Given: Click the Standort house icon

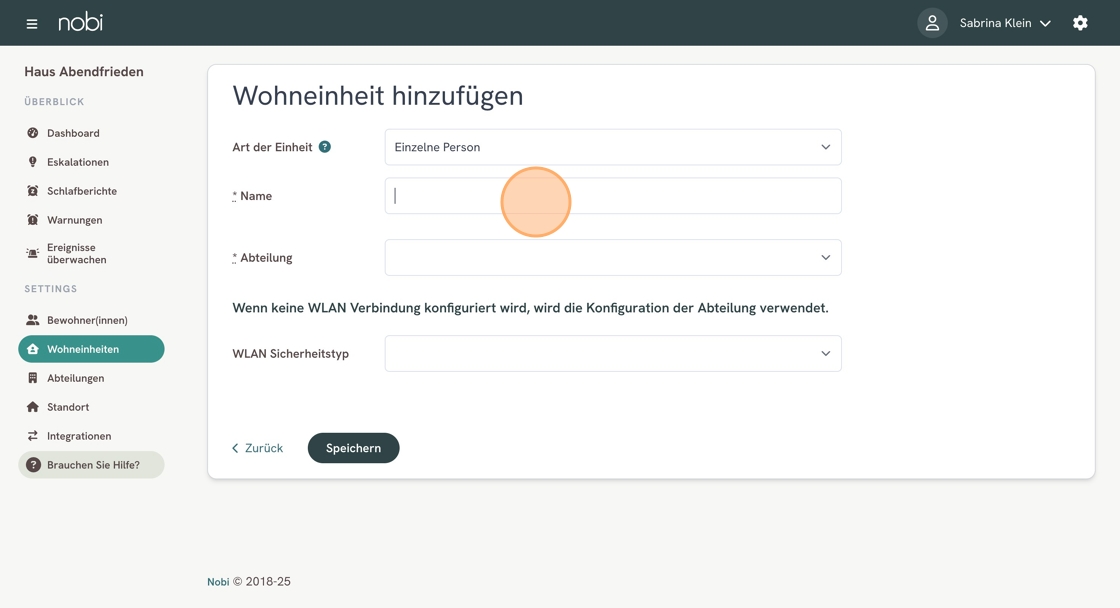Looking at the screenshot, I should pos(32,407).
